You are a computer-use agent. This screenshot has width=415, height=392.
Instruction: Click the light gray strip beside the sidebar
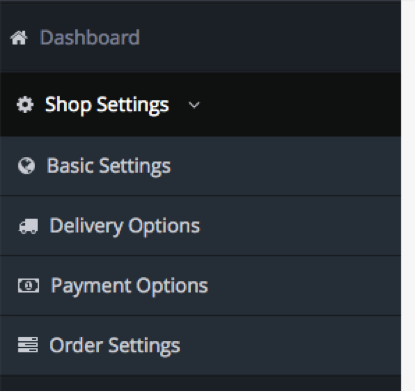(408, 196)
